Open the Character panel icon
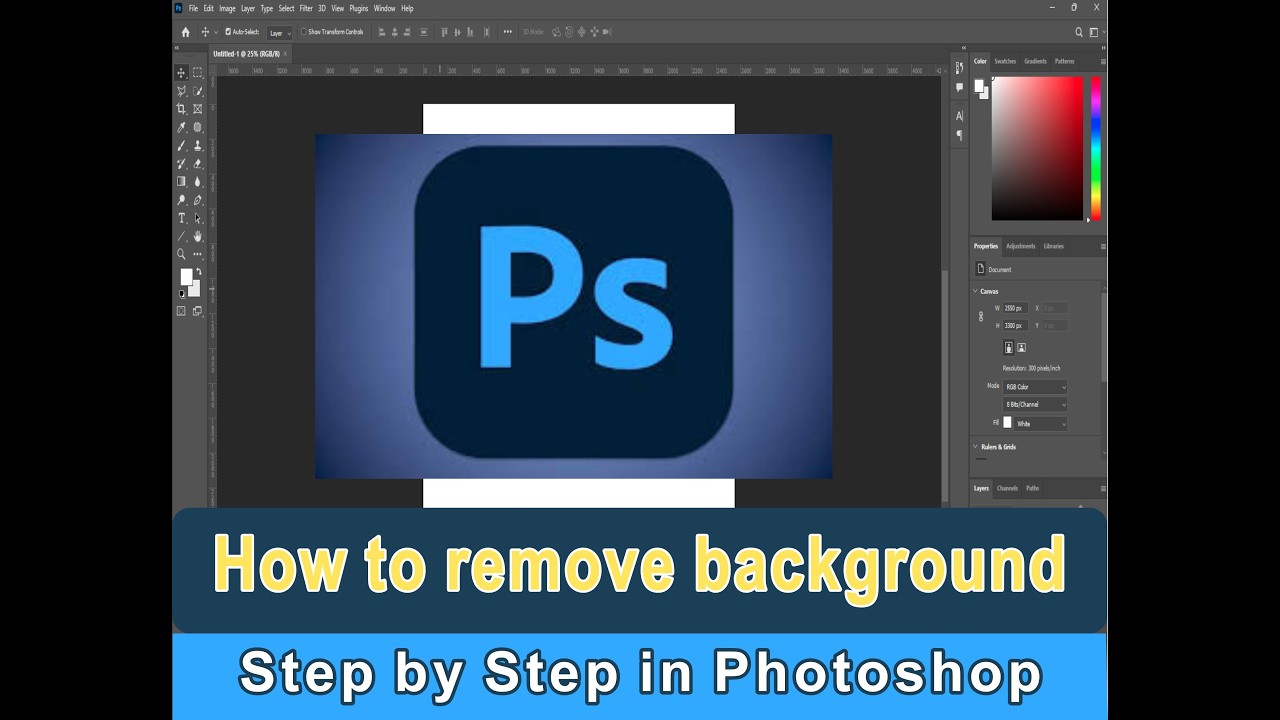Viewport: 1280px width, 720px height. tap(959, 116)
